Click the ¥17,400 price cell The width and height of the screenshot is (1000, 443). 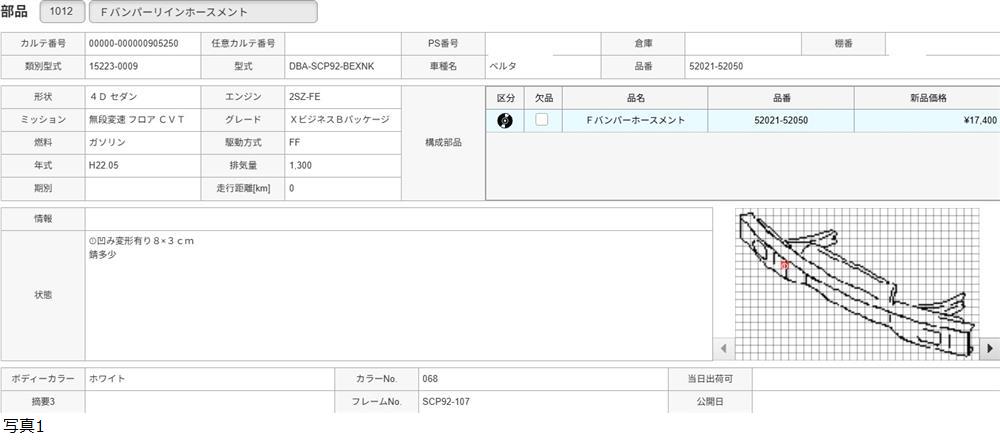(927, 120)
